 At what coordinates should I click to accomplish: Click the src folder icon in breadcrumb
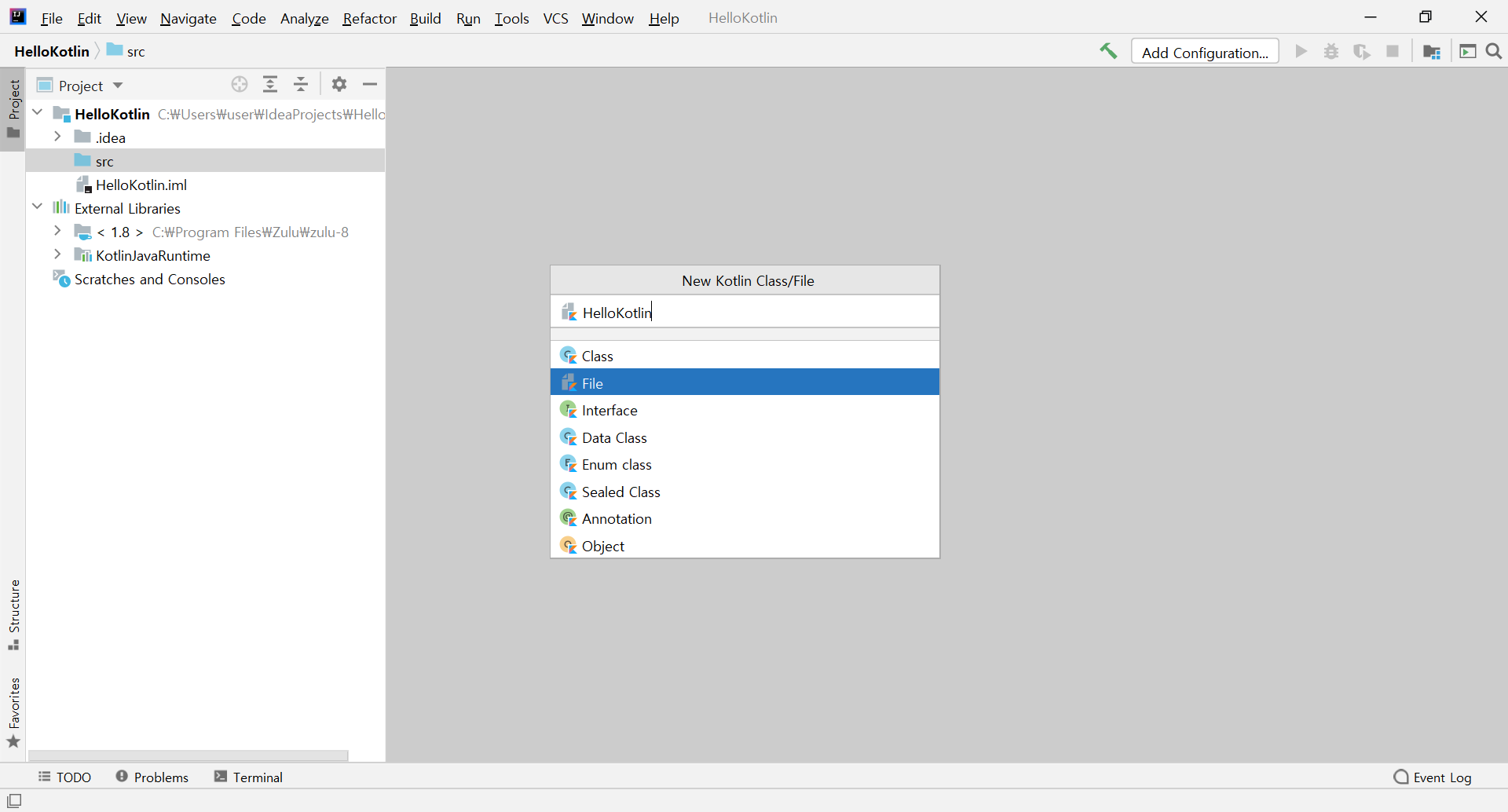(x=115, y=50)
